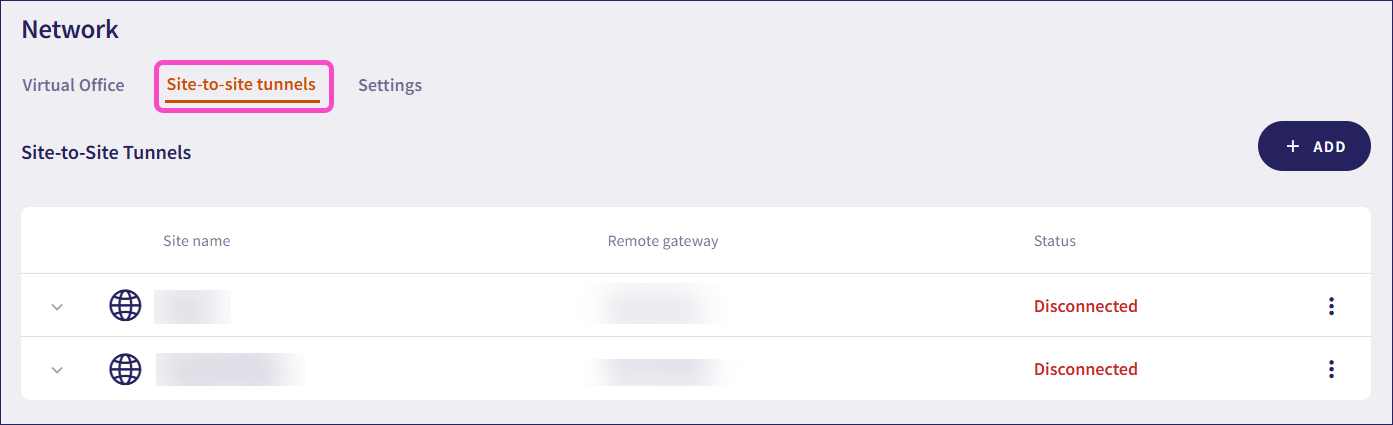Expand the first tunnel row with its chevron

[57, 307]
